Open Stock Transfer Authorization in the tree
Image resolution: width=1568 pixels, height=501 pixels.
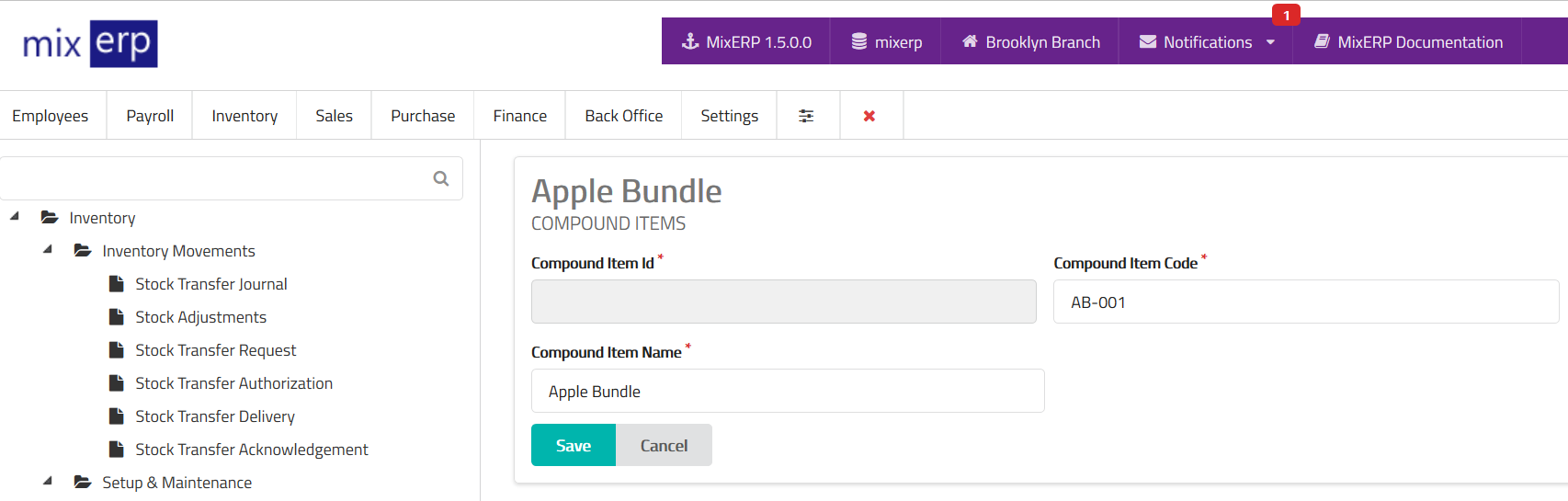[233, 383]
